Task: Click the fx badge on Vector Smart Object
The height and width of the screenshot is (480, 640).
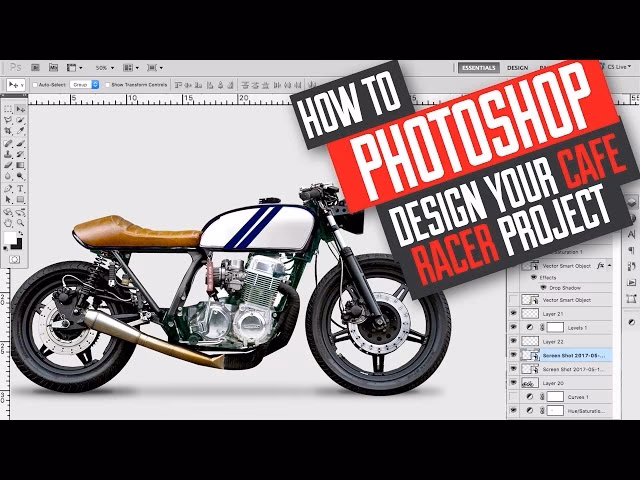Action: (x=600, y=266)
